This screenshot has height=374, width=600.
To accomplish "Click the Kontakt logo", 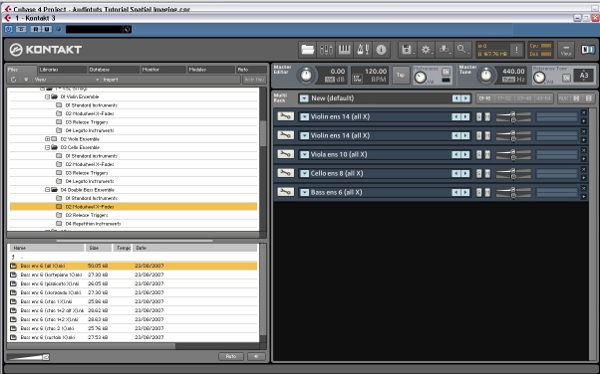I will (x=46, y=50).
